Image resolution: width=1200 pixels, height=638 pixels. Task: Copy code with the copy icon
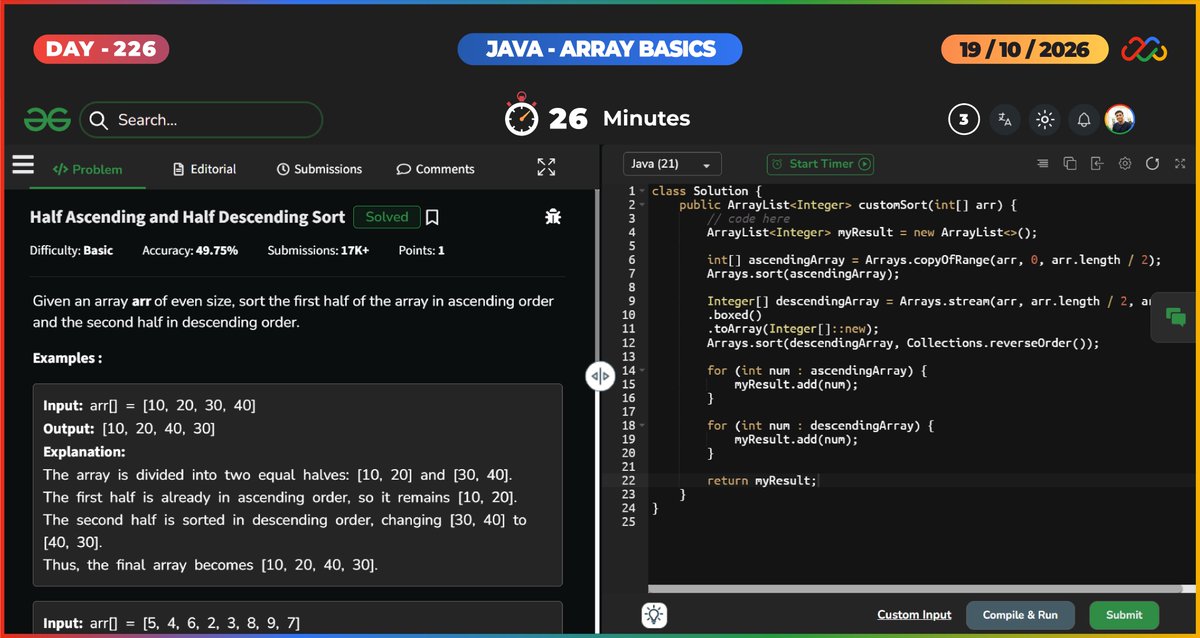(x=1070, y=163)
